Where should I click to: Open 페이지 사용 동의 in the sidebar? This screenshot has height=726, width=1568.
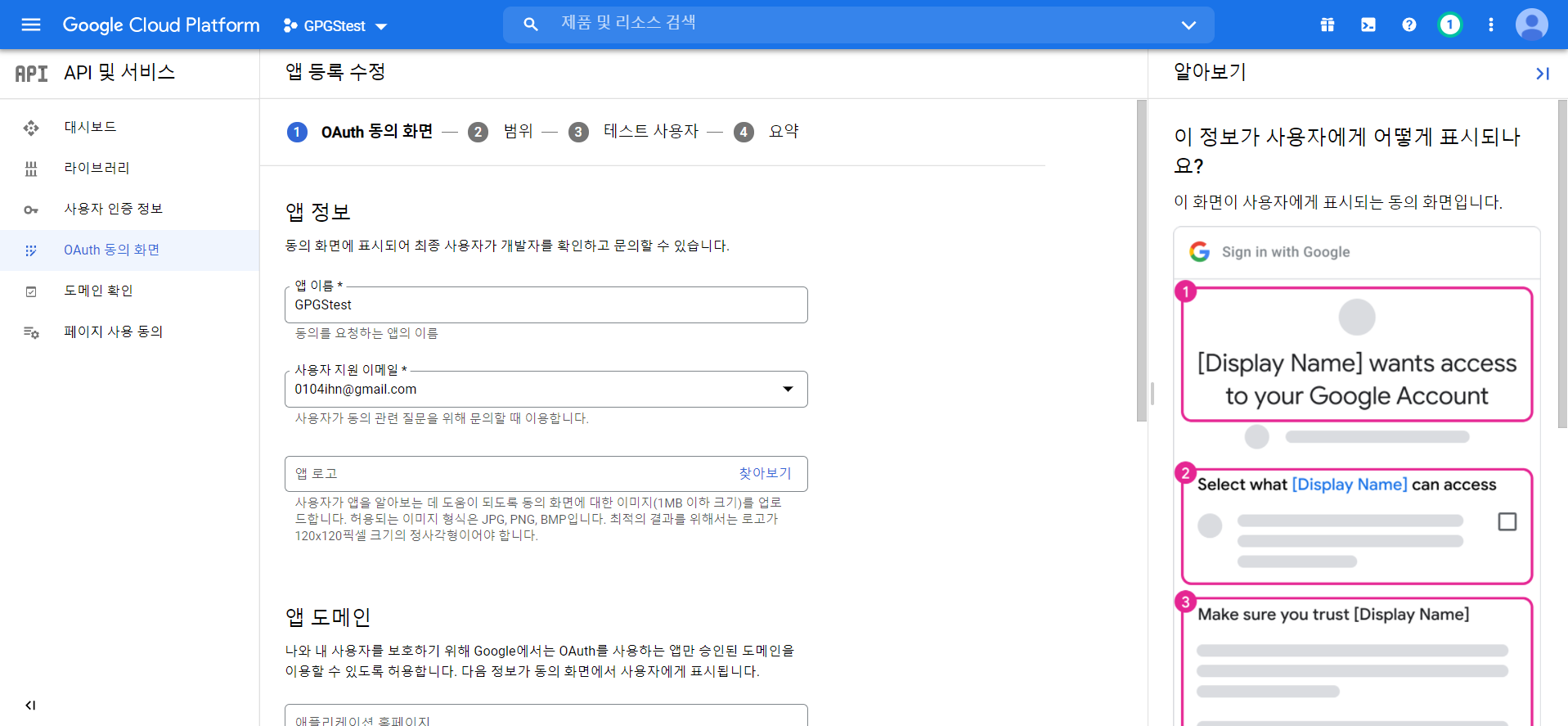click(x=129, y=332)
